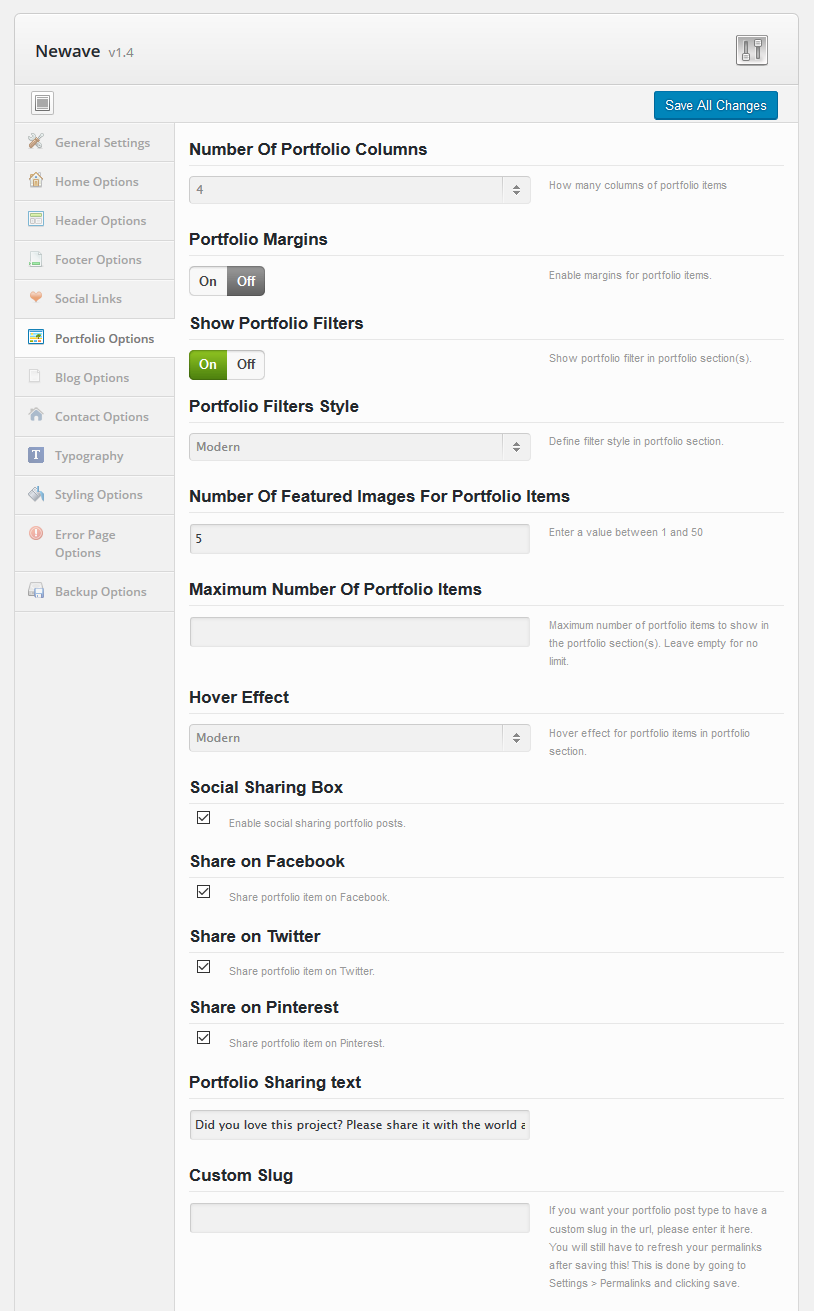Open the Number Of Portfolio Columns dropdown
This screenshot has width=814, height=1311.
tap(360, 189)
